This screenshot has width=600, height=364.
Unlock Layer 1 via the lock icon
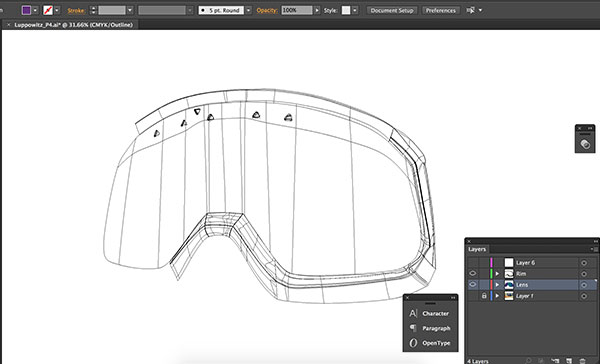(484, 295)
